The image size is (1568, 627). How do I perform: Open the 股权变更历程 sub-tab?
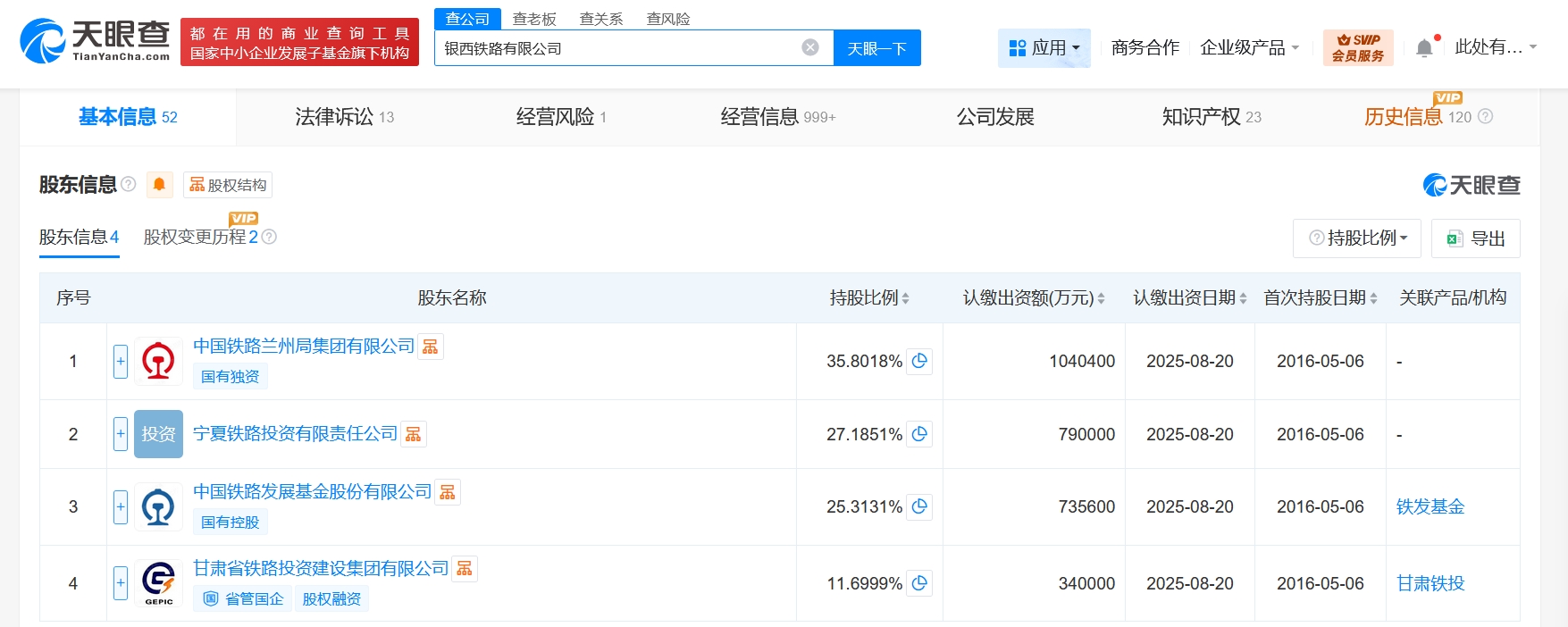201,237
